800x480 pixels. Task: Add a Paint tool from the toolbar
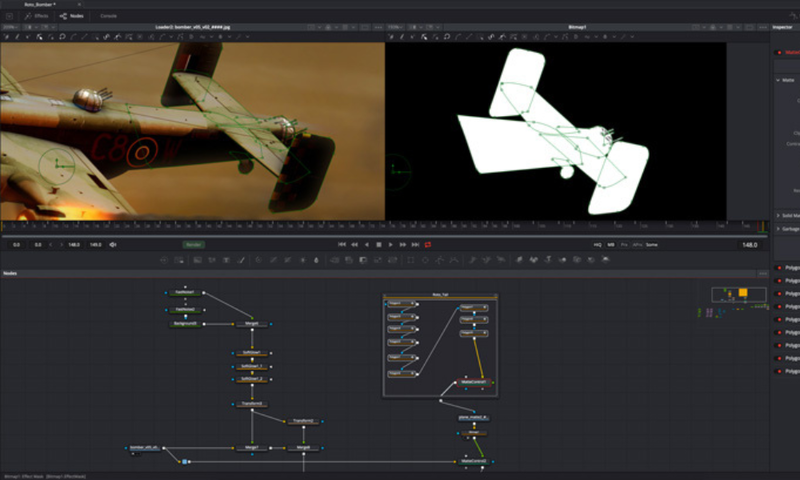(240, 260)
